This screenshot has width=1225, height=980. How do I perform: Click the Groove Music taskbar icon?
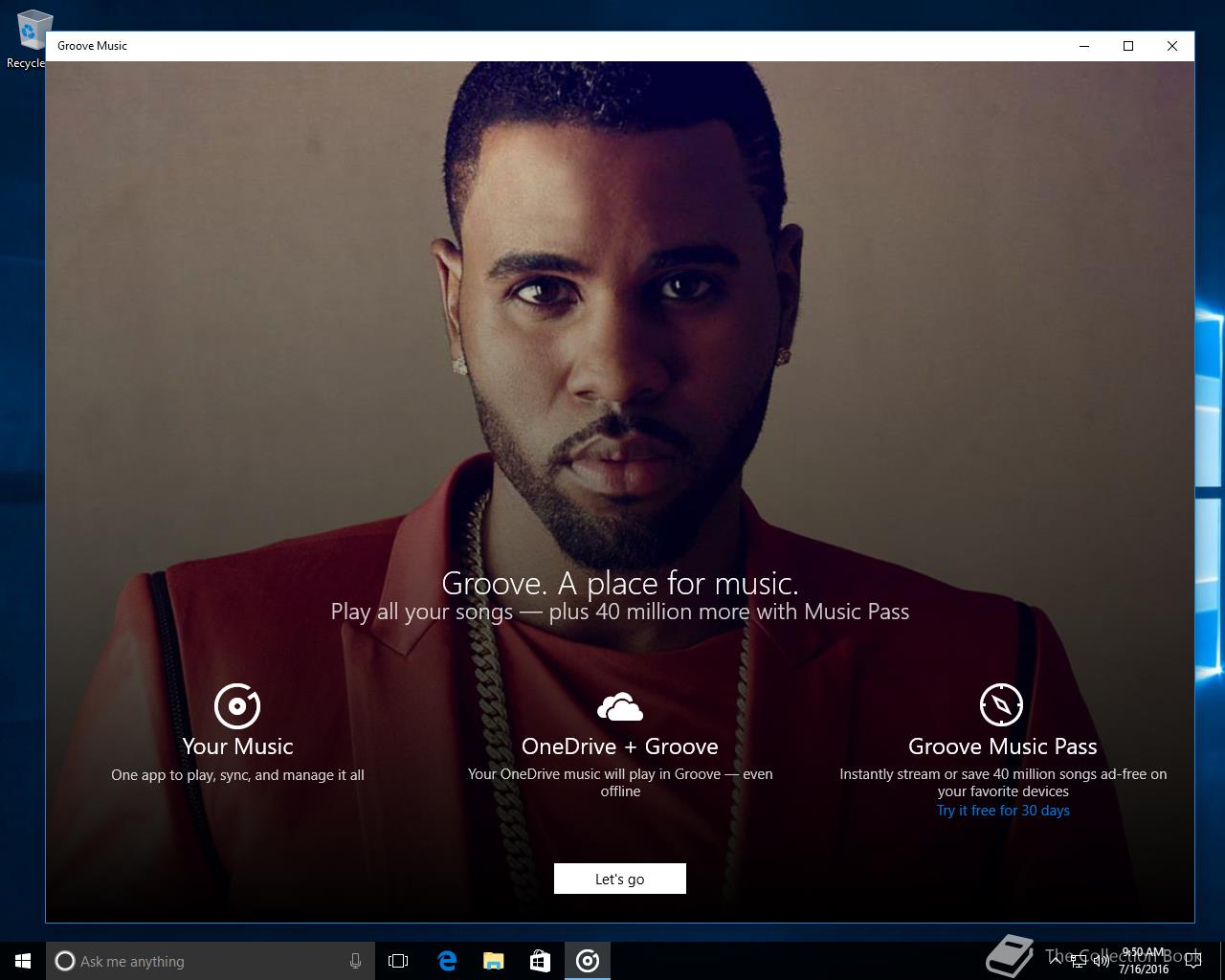tap(588, 961)
